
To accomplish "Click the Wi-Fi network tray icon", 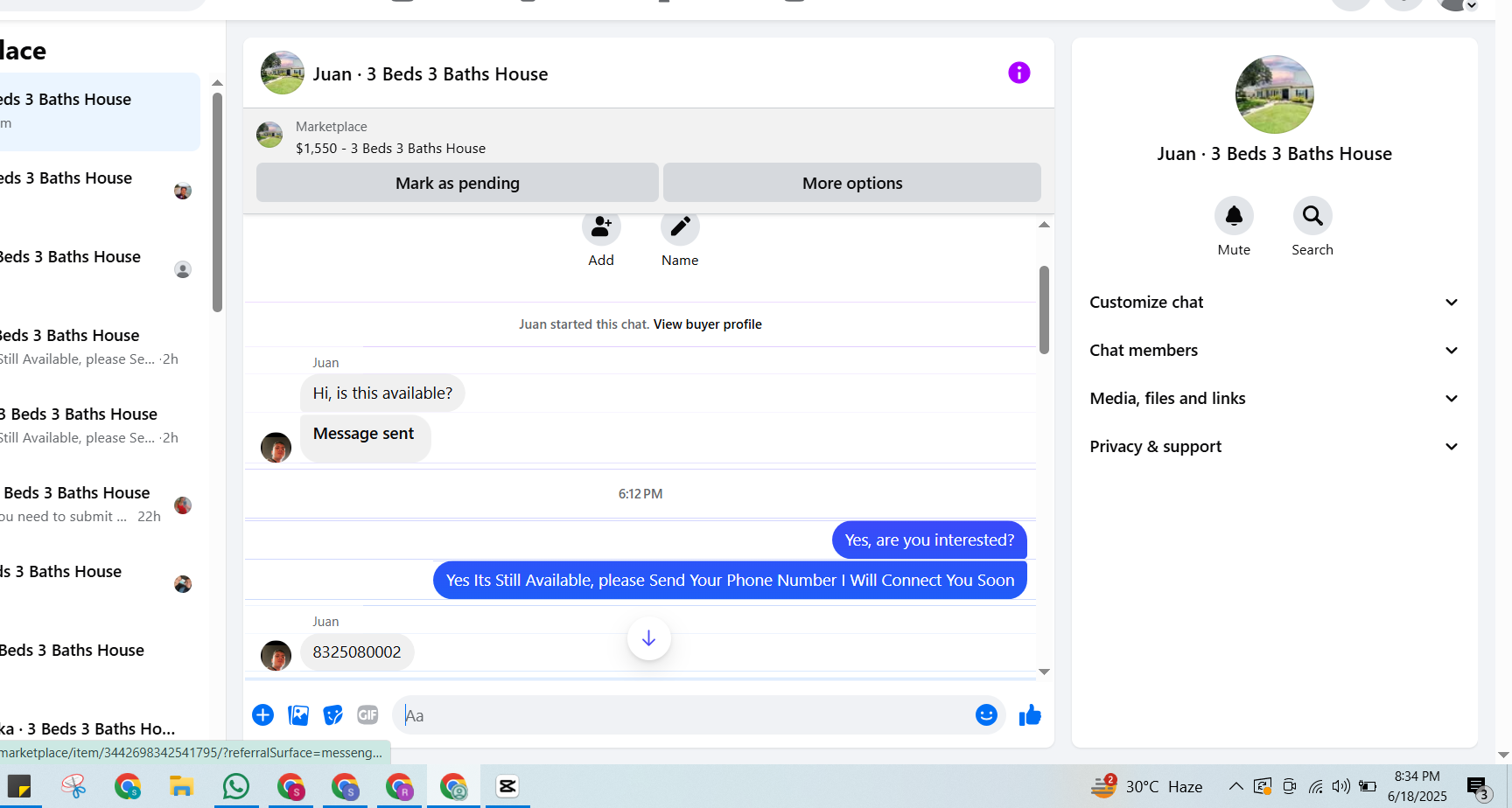I will click(x=1315, y=786).
